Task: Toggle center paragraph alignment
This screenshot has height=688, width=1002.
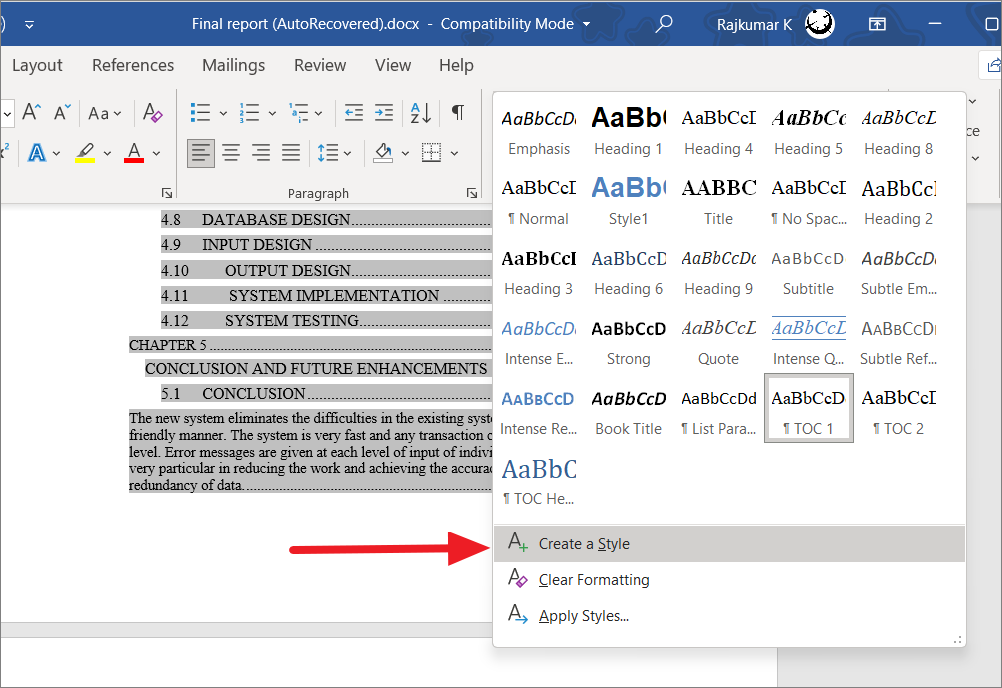Action: [231, 152]
